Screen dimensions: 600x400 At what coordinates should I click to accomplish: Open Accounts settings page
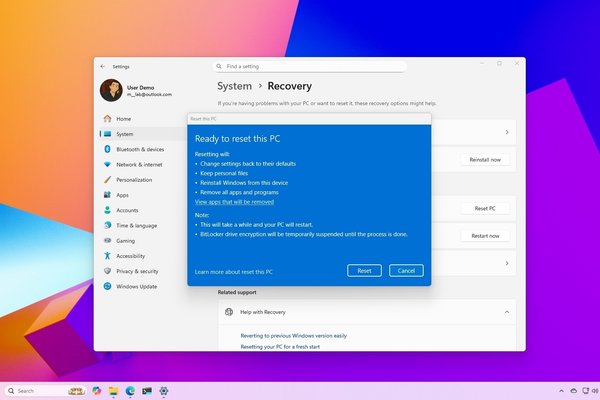pyautogui.click(x=143, y=210)
